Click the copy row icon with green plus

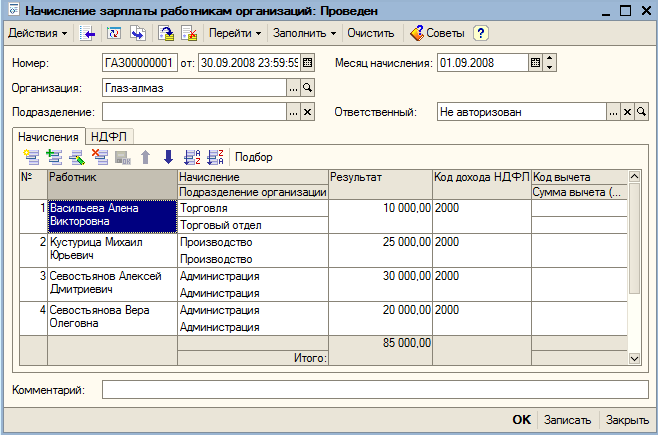pyautogui.click(x=54, y=157)
